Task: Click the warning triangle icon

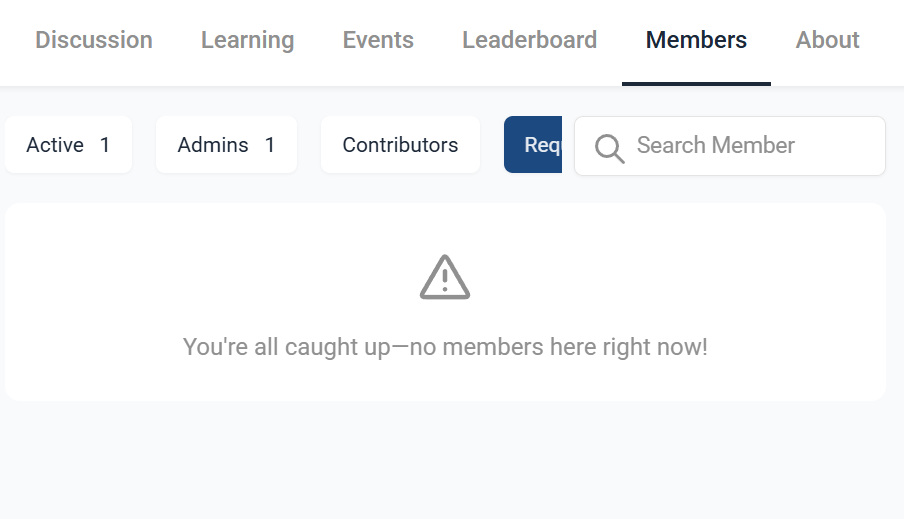Action: [445, 277]
